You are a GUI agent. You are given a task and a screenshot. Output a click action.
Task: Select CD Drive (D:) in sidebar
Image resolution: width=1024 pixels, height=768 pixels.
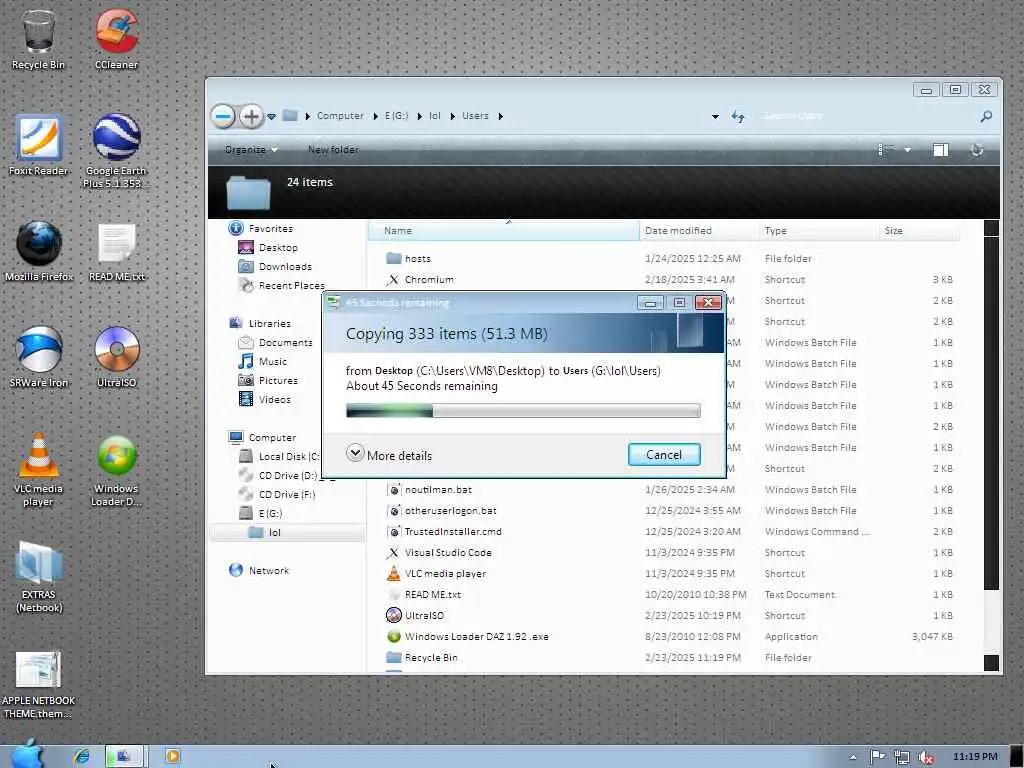278,475
